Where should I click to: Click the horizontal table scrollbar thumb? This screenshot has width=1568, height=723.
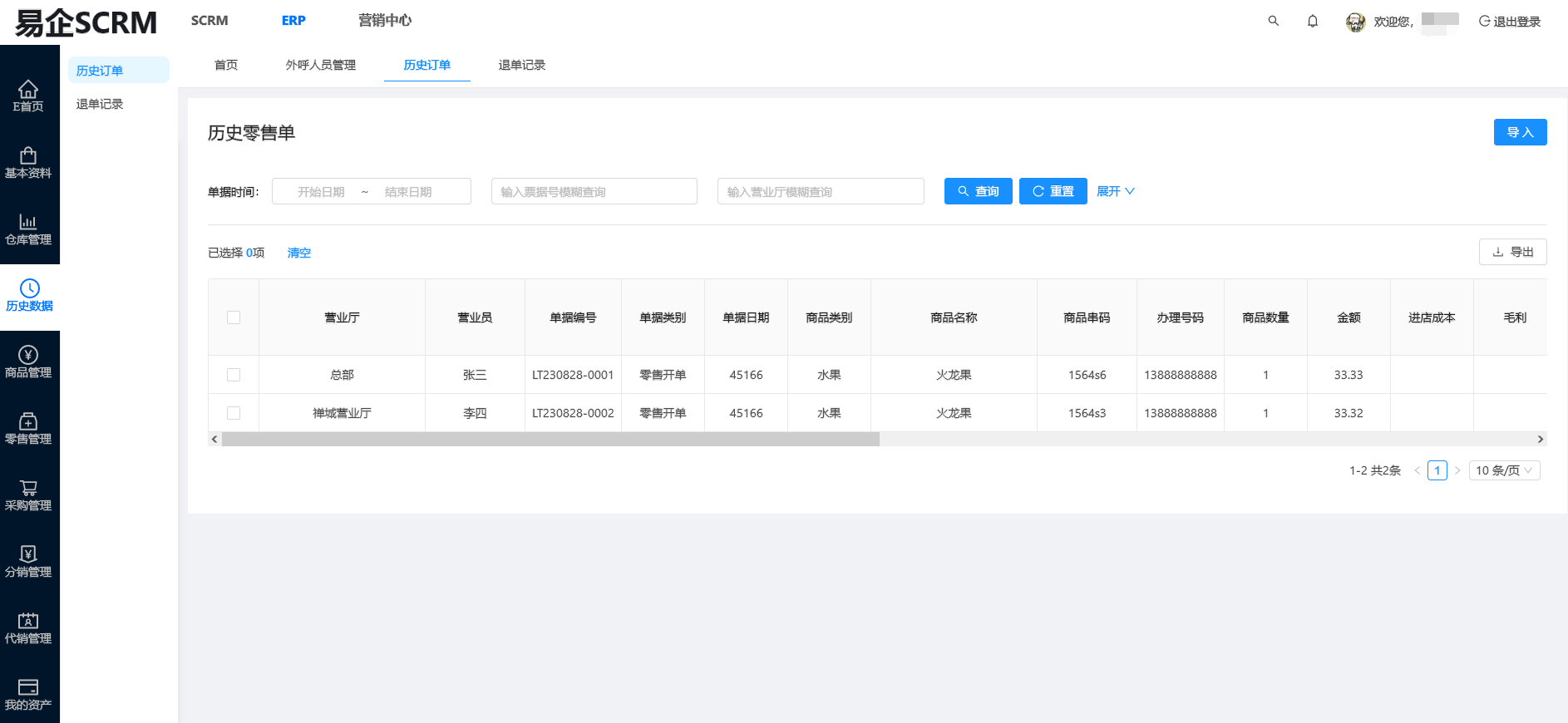550,439
